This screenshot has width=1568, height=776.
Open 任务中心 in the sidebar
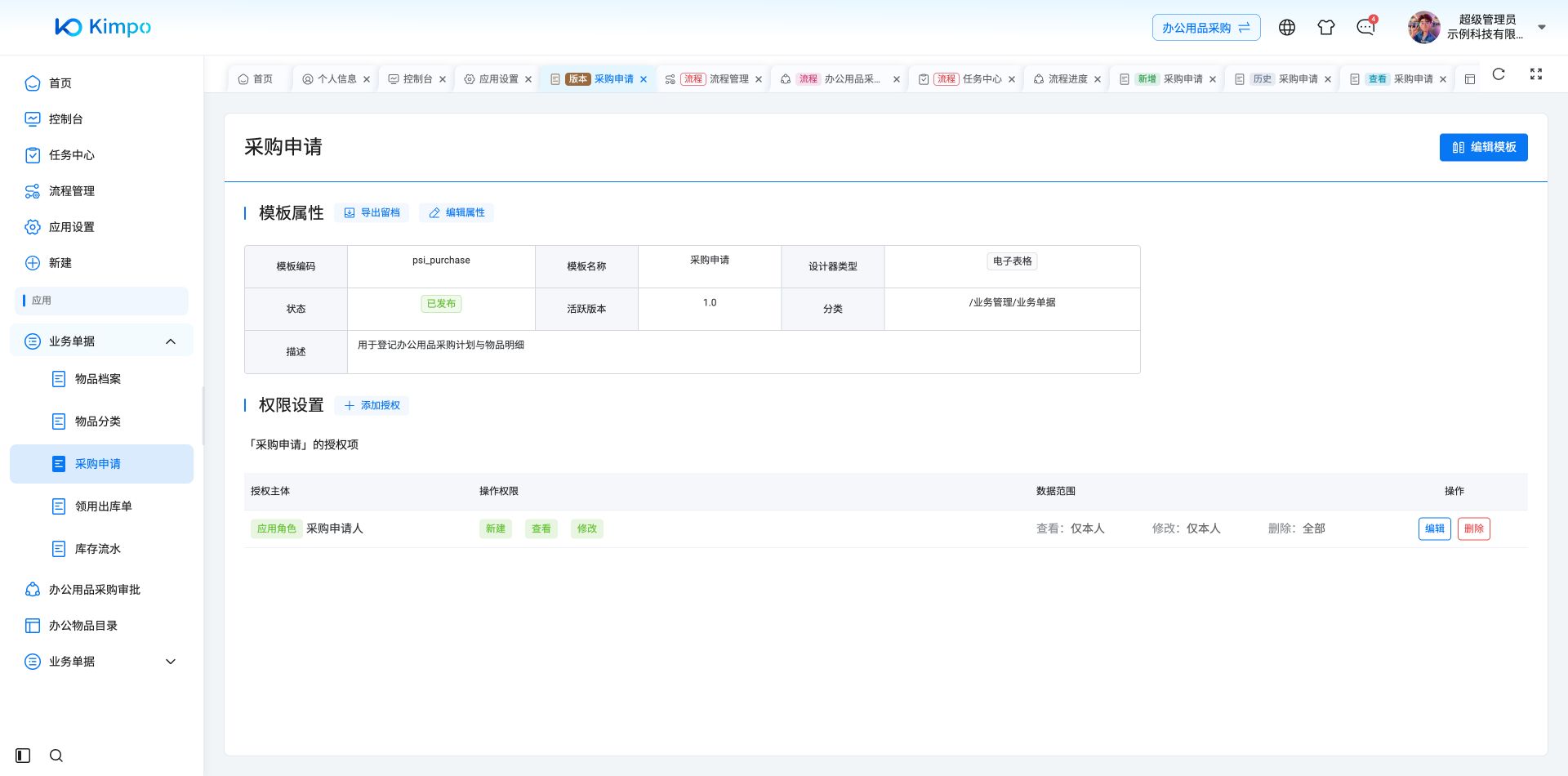(101, 155)
